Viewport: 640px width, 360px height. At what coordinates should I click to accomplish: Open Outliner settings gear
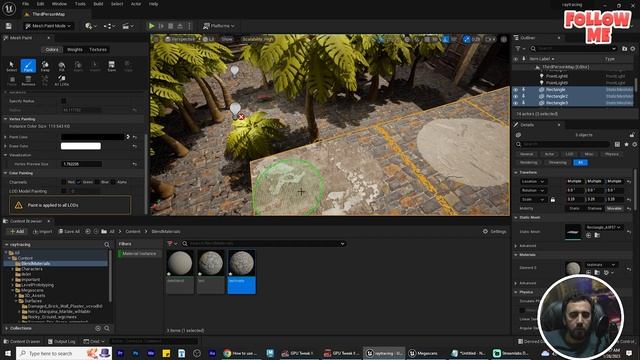633,49
